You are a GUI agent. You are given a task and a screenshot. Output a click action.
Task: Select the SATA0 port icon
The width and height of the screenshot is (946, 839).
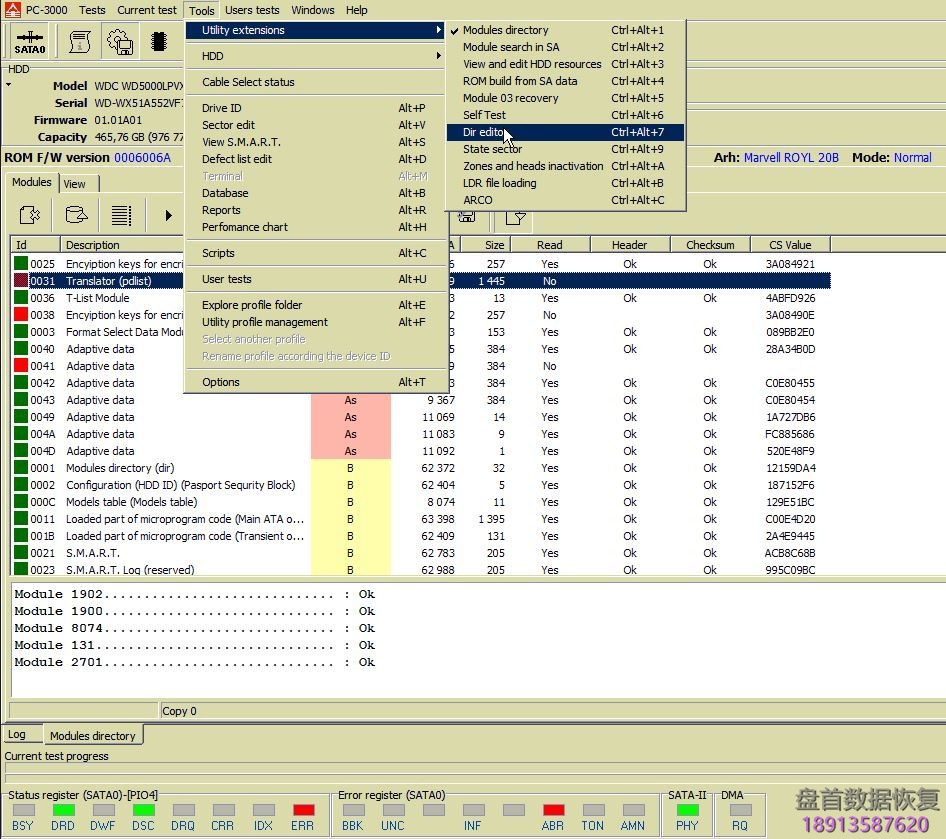coord(30,41)
